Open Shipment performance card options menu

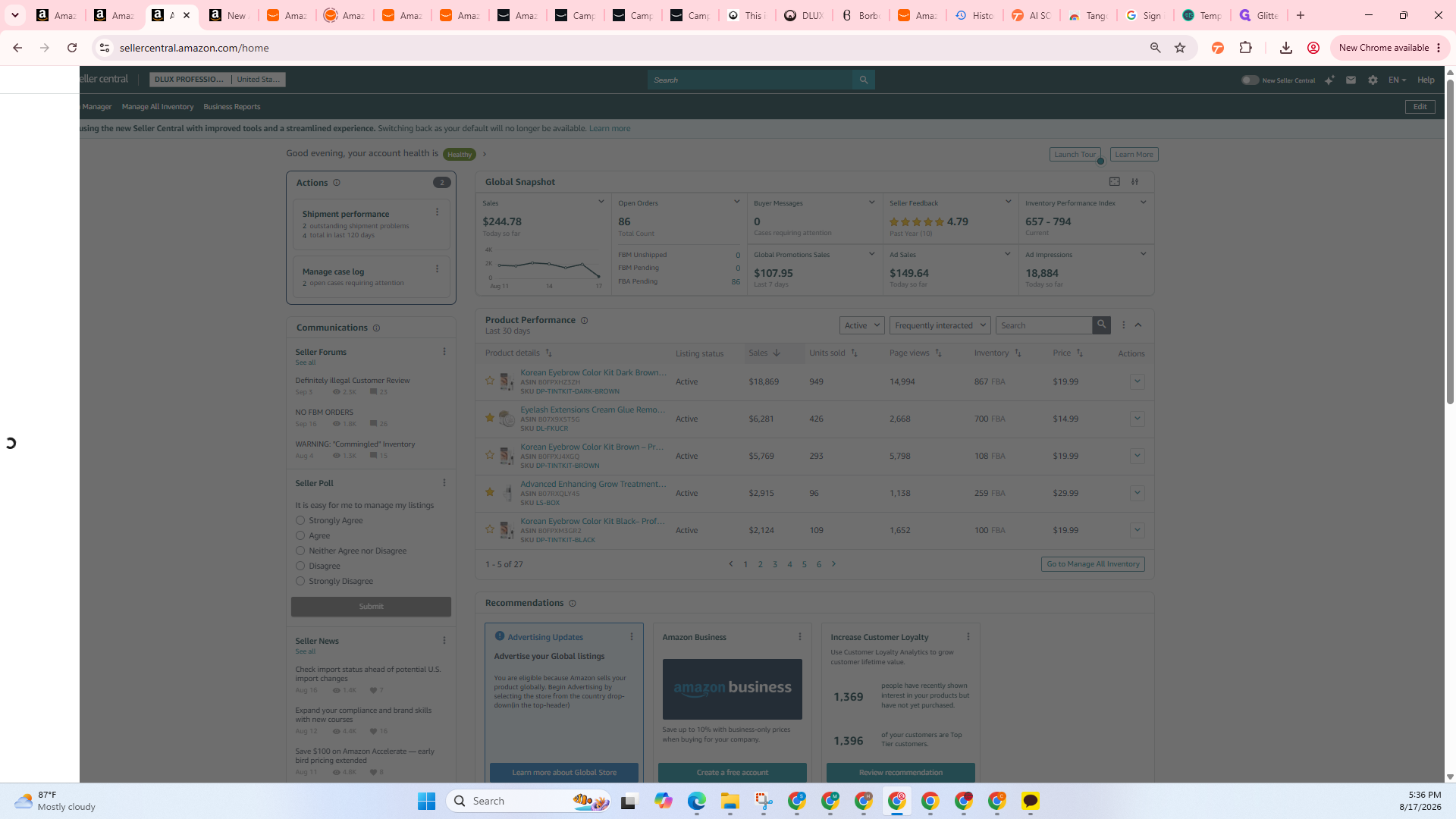[x=437, y=212]
